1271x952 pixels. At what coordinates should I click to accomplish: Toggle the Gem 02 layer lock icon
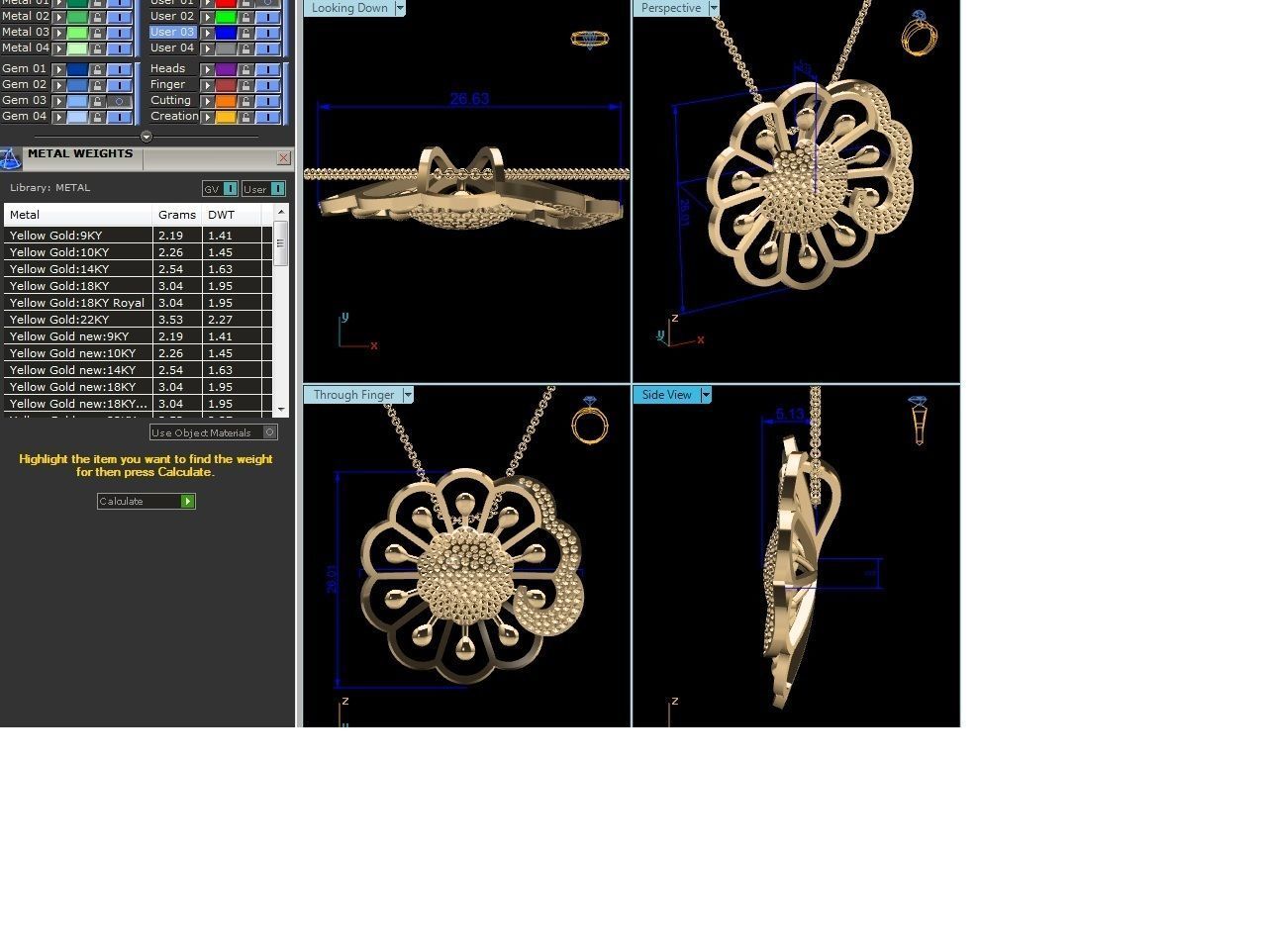pyautogui.click(x=98, y=85)
